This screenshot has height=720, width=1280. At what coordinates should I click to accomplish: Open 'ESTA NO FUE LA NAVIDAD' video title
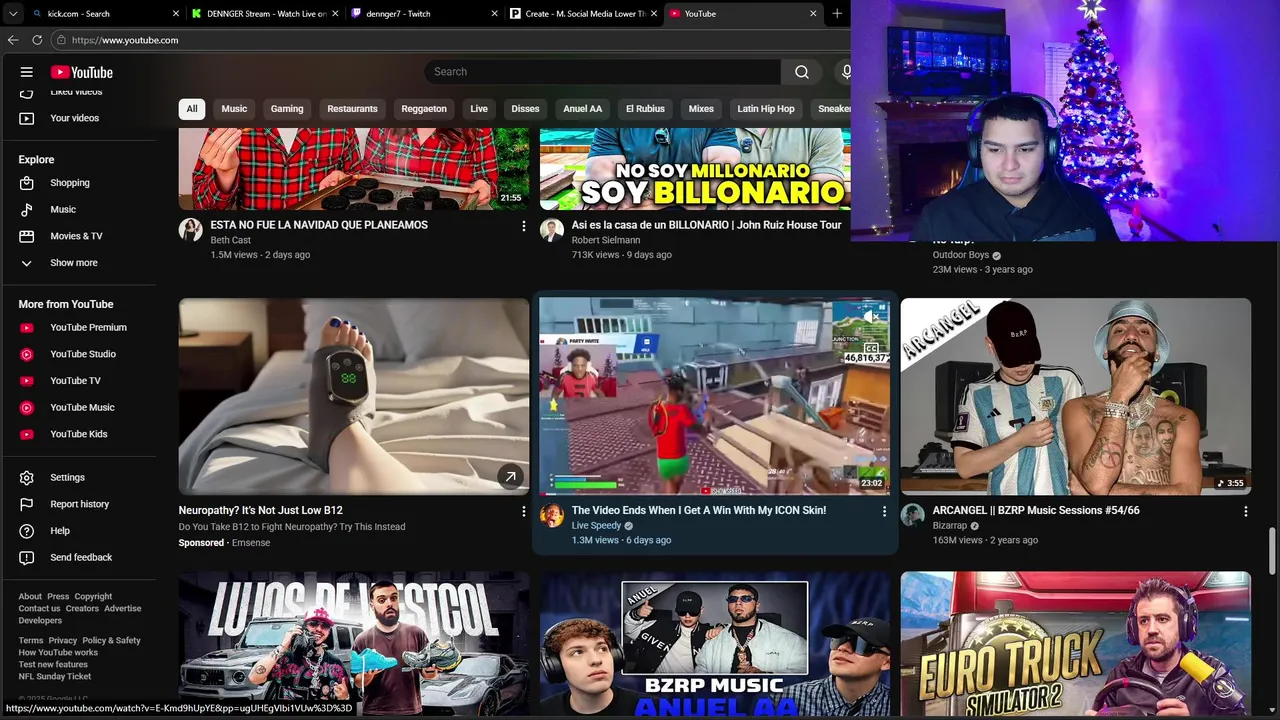(319, 225)
